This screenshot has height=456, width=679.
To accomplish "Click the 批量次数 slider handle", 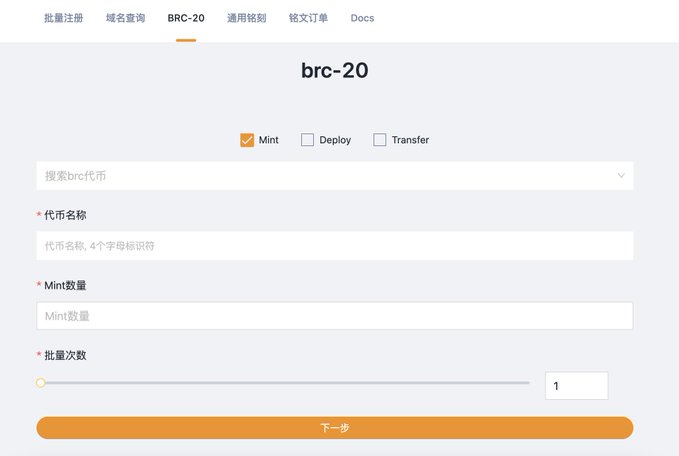I will (41, 383).
